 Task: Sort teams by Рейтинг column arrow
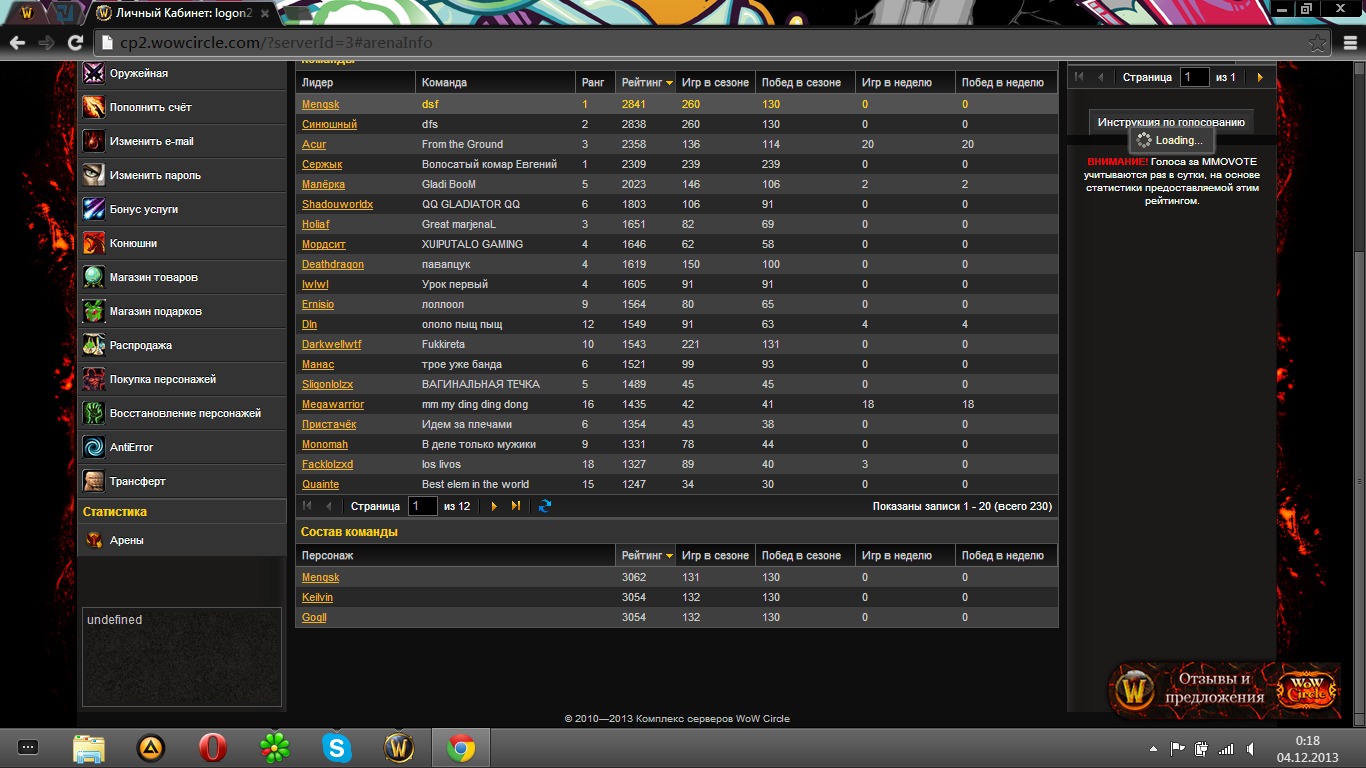point(669,82)
